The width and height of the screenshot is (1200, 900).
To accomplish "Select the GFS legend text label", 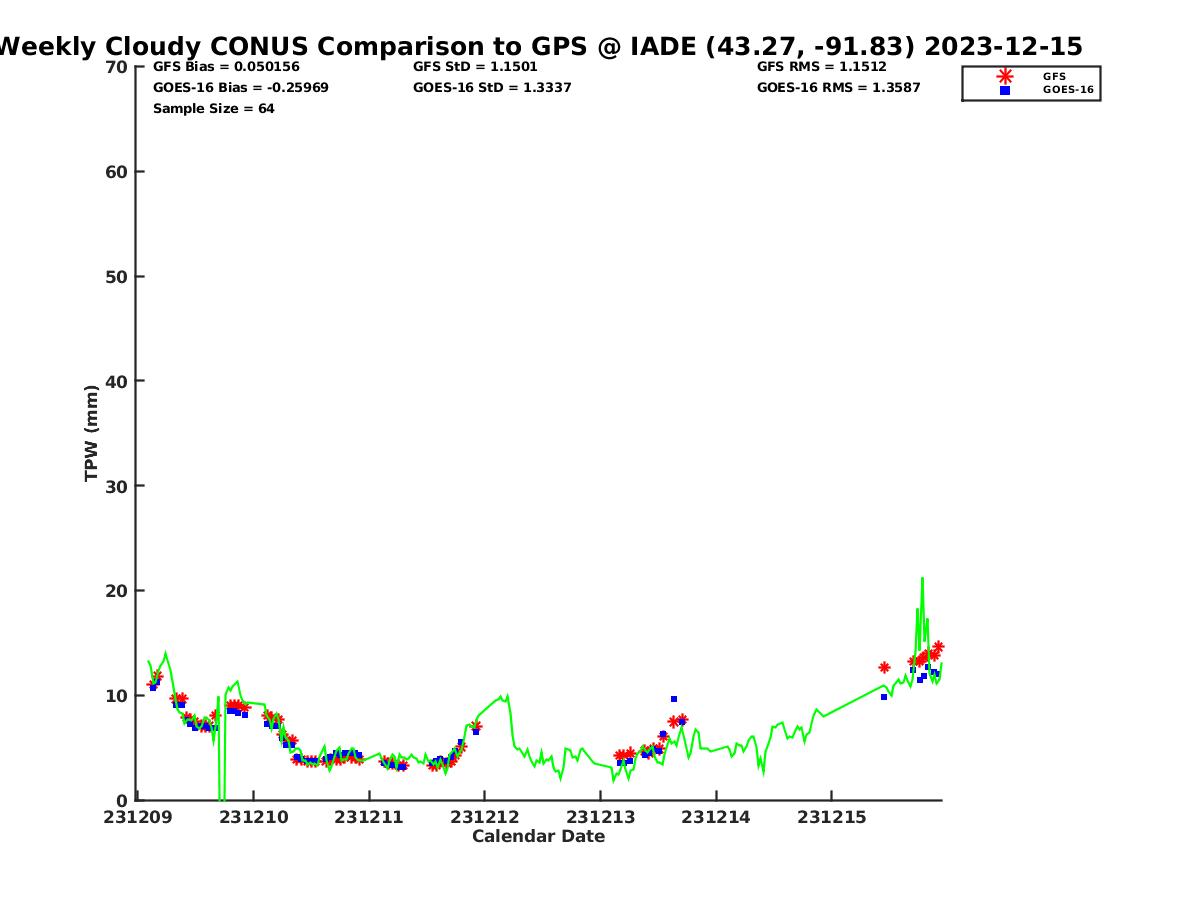I will (1054, 76).
